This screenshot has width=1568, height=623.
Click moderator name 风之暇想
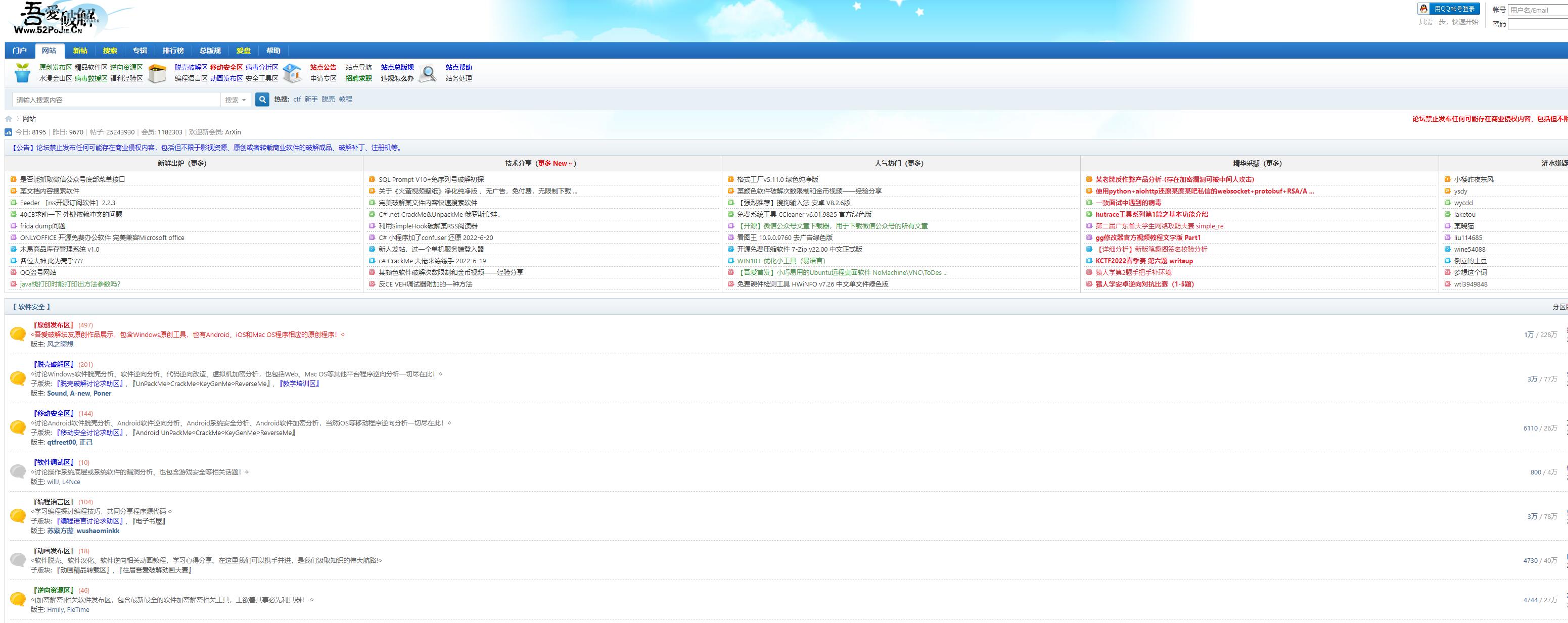60,345
